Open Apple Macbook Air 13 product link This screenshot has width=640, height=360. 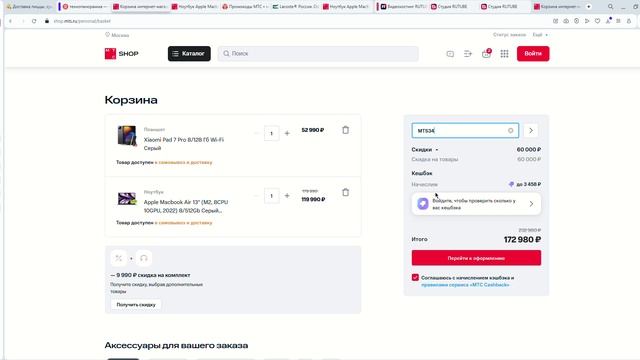tap(186, 206)
